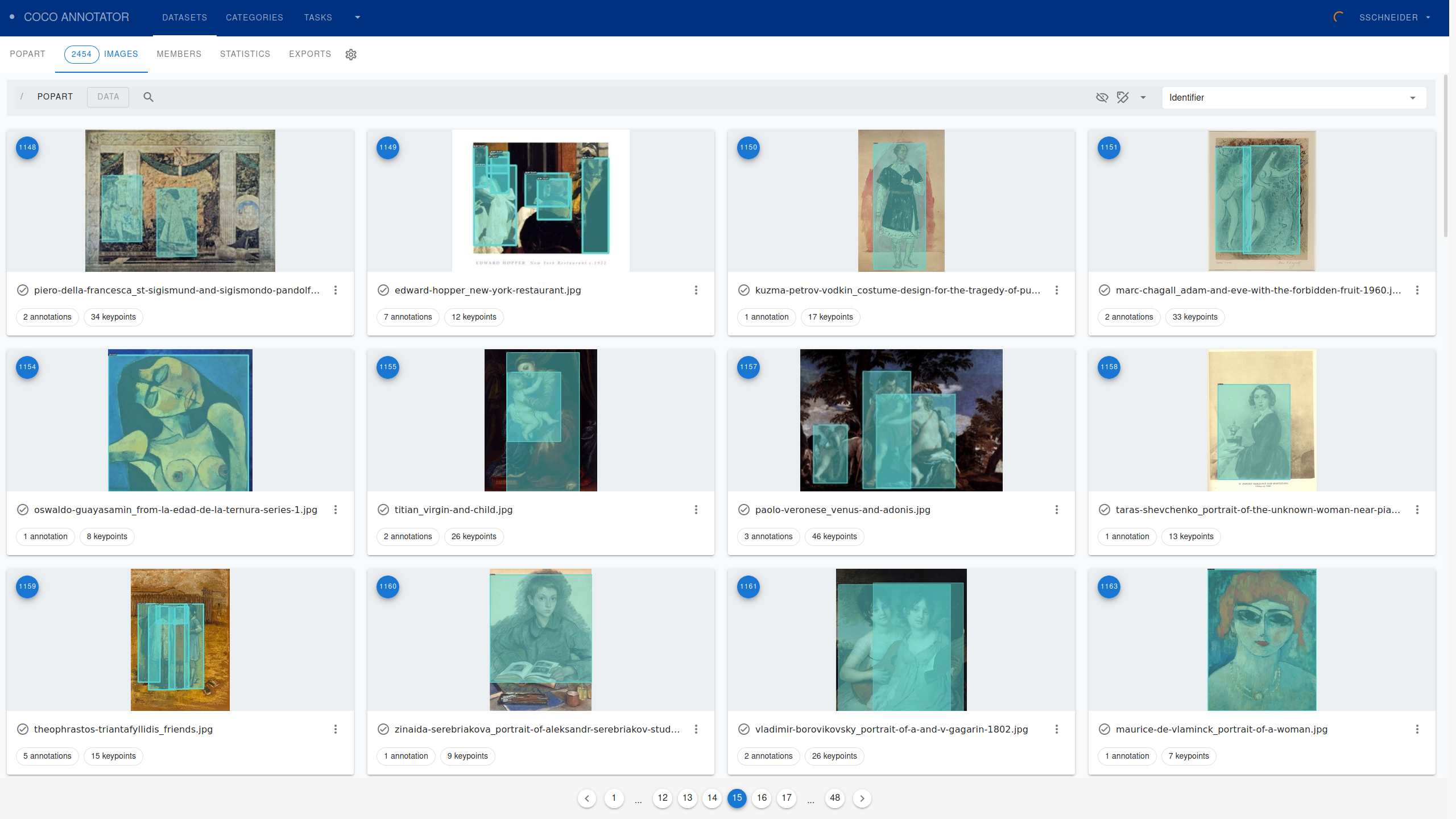Click the '46 keypoints' chip on paolo-veronese

click(834, 536)
